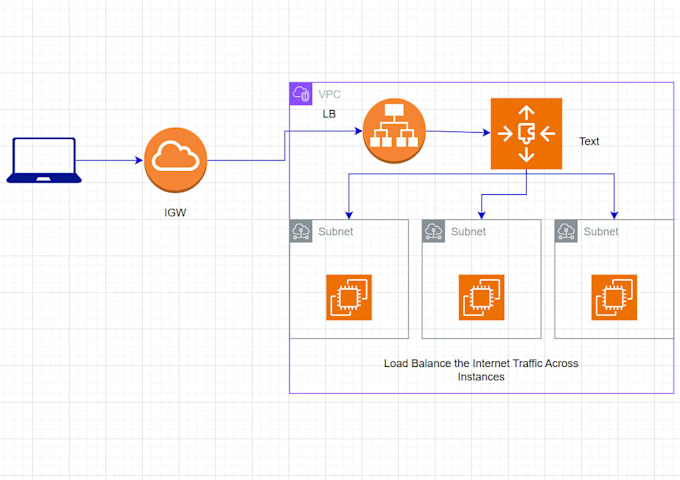Click the 'Load Balance the Internet Traffic' caption
The width and height of the screenshot is (680, 480).
(x=481, y=370)
